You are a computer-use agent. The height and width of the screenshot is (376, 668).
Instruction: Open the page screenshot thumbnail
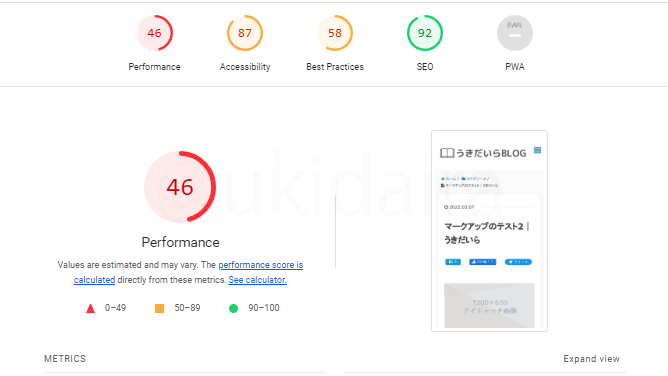489,231
